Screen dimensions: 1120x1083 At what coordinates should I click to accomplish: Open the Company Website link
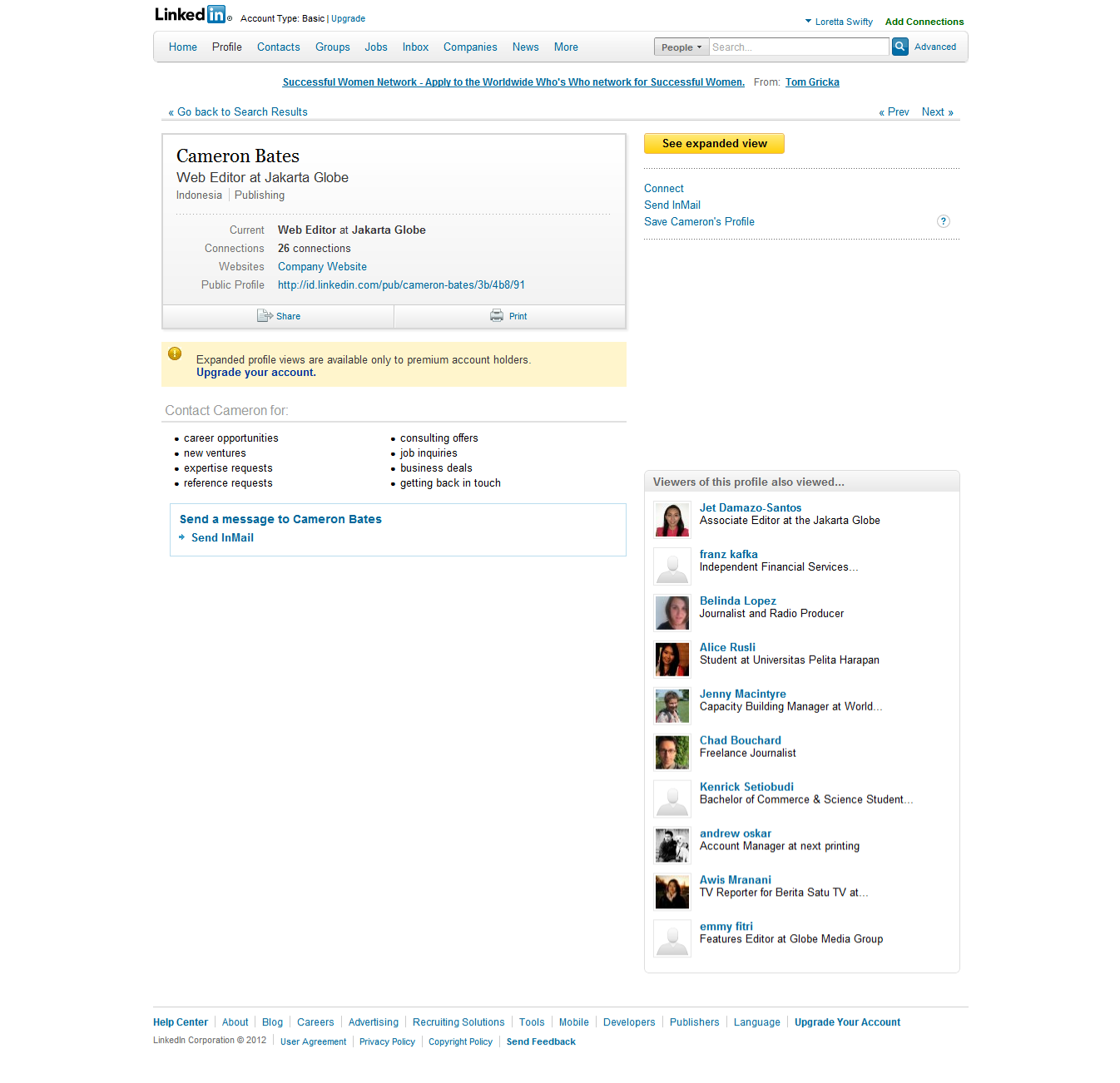pos(322,267)
